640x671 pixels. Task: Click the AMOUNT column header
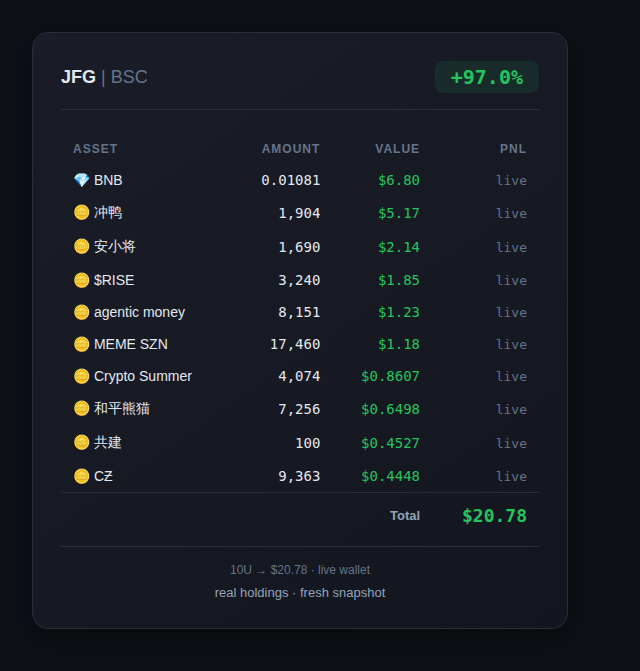(x=291, y=148)
